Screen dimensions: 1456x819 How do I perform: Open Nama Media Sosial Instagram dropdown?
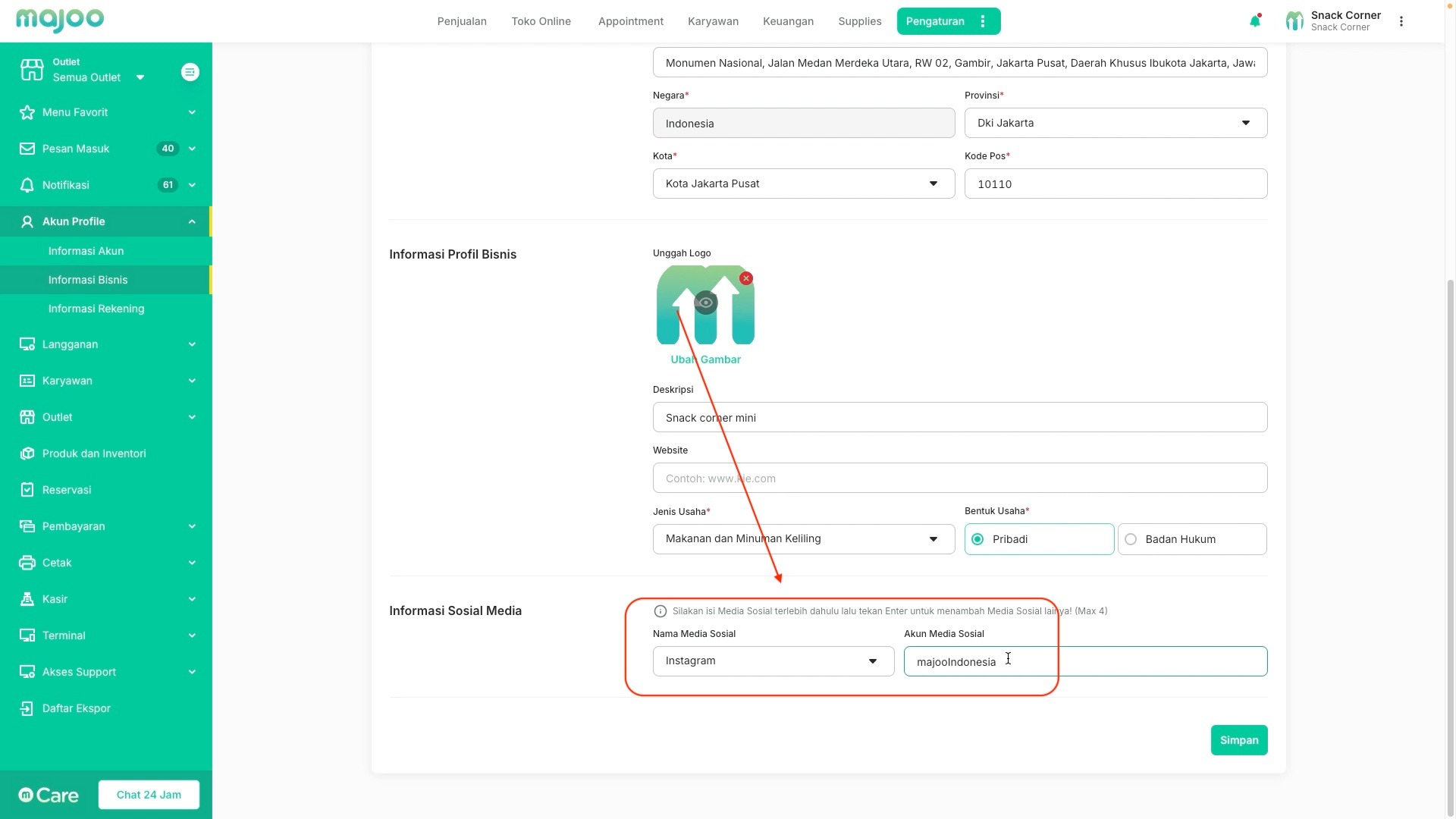773,661
